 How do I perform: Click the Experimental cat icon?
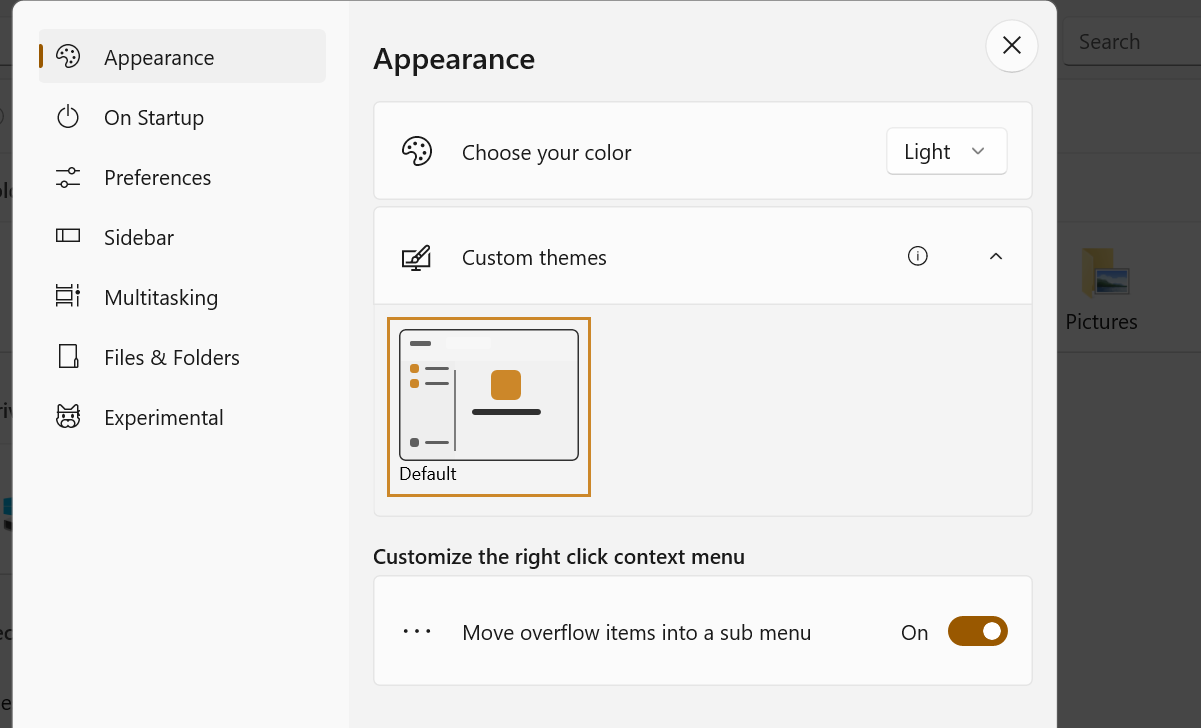pyautogui.click(x=68, y=417)
